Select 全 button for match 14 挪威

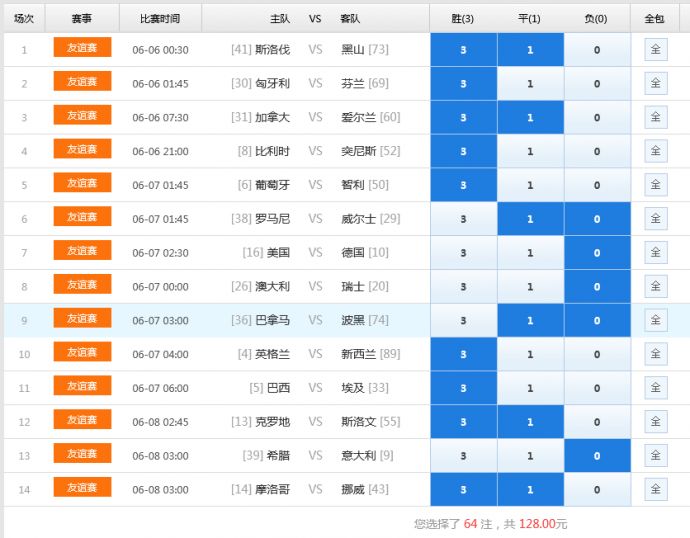click(x=656, y=490)
